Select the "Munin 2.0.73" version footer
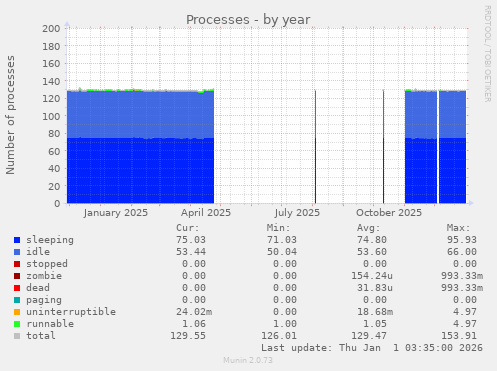 click(x=248, y=360)
